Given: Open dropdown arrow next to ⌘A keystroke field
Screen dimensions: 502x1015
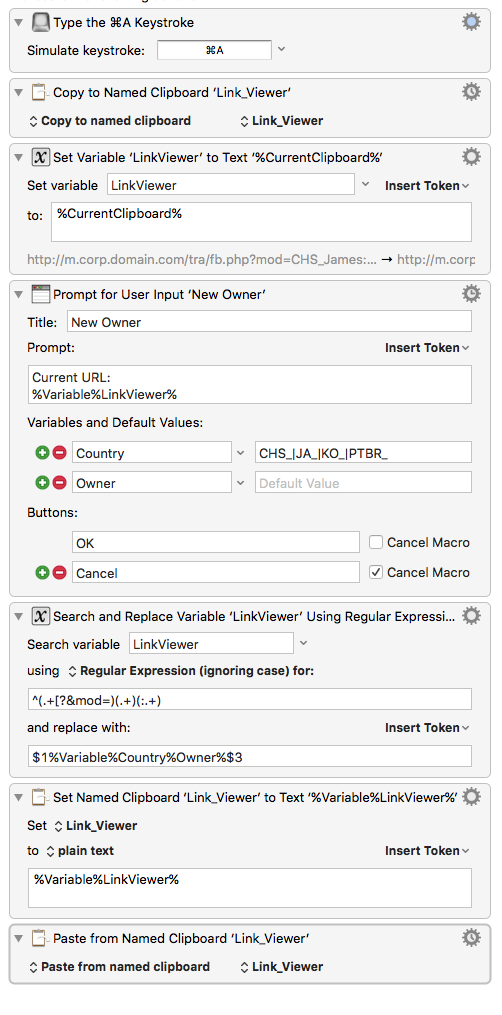Looking at the screenshot, I should 281,49.
